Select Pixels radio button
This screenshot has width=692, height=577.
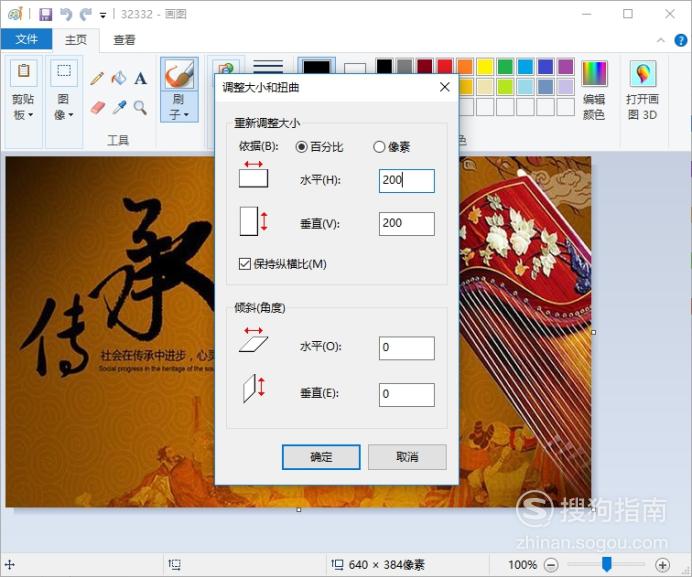click(x=379, y=147)
